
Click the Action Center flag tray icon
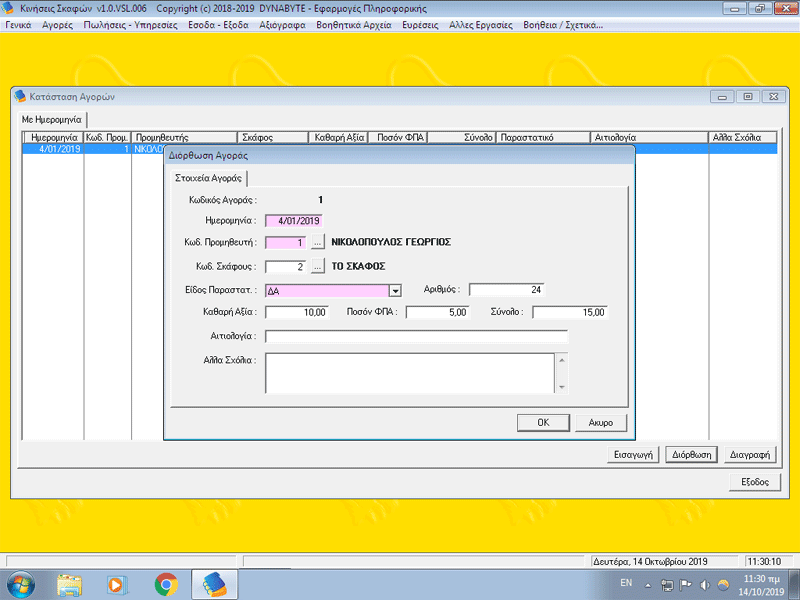pyautogui.click(x=686, y=585)
